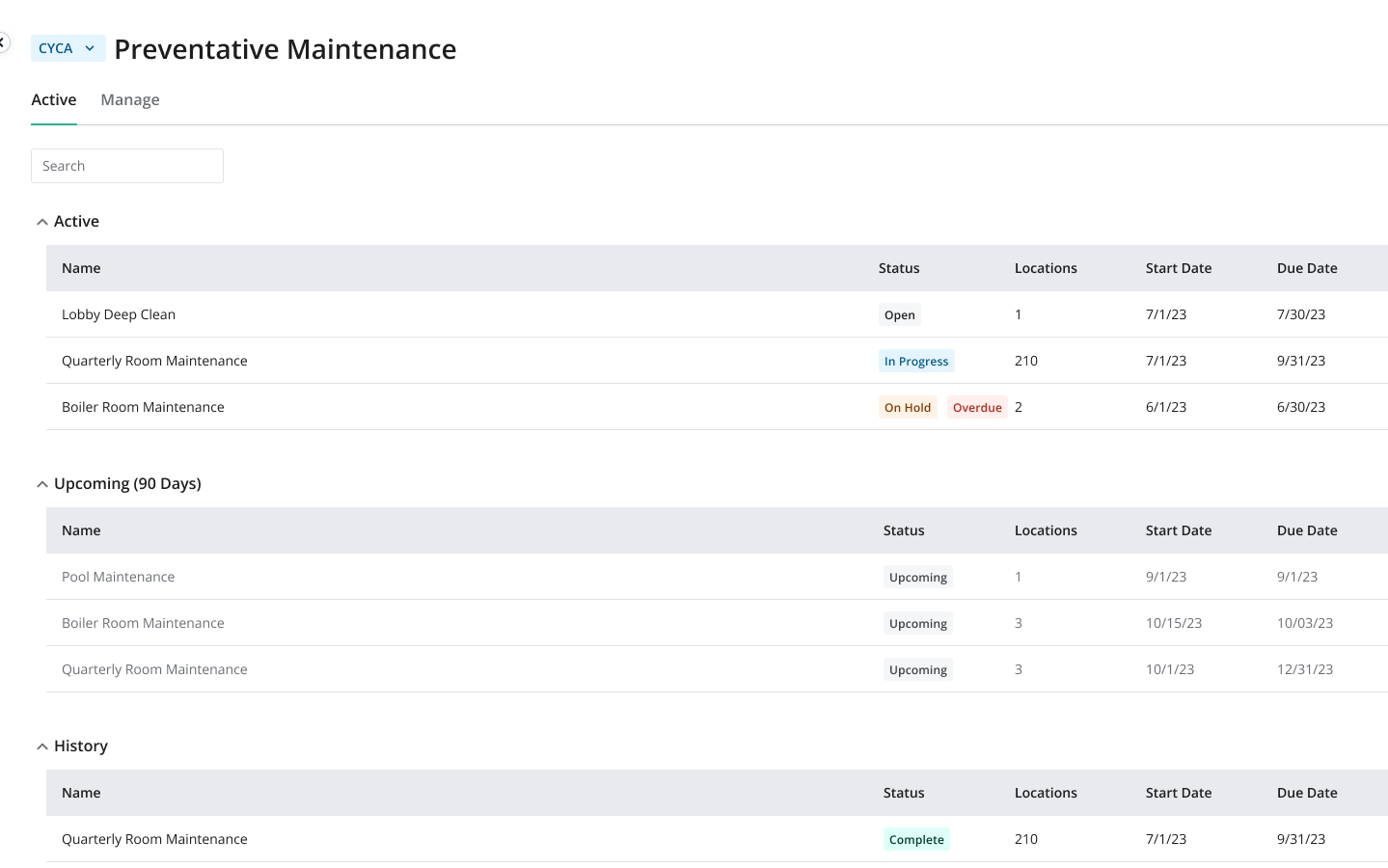Open the Pool Maintenance upcoming task

pos(119,577)
